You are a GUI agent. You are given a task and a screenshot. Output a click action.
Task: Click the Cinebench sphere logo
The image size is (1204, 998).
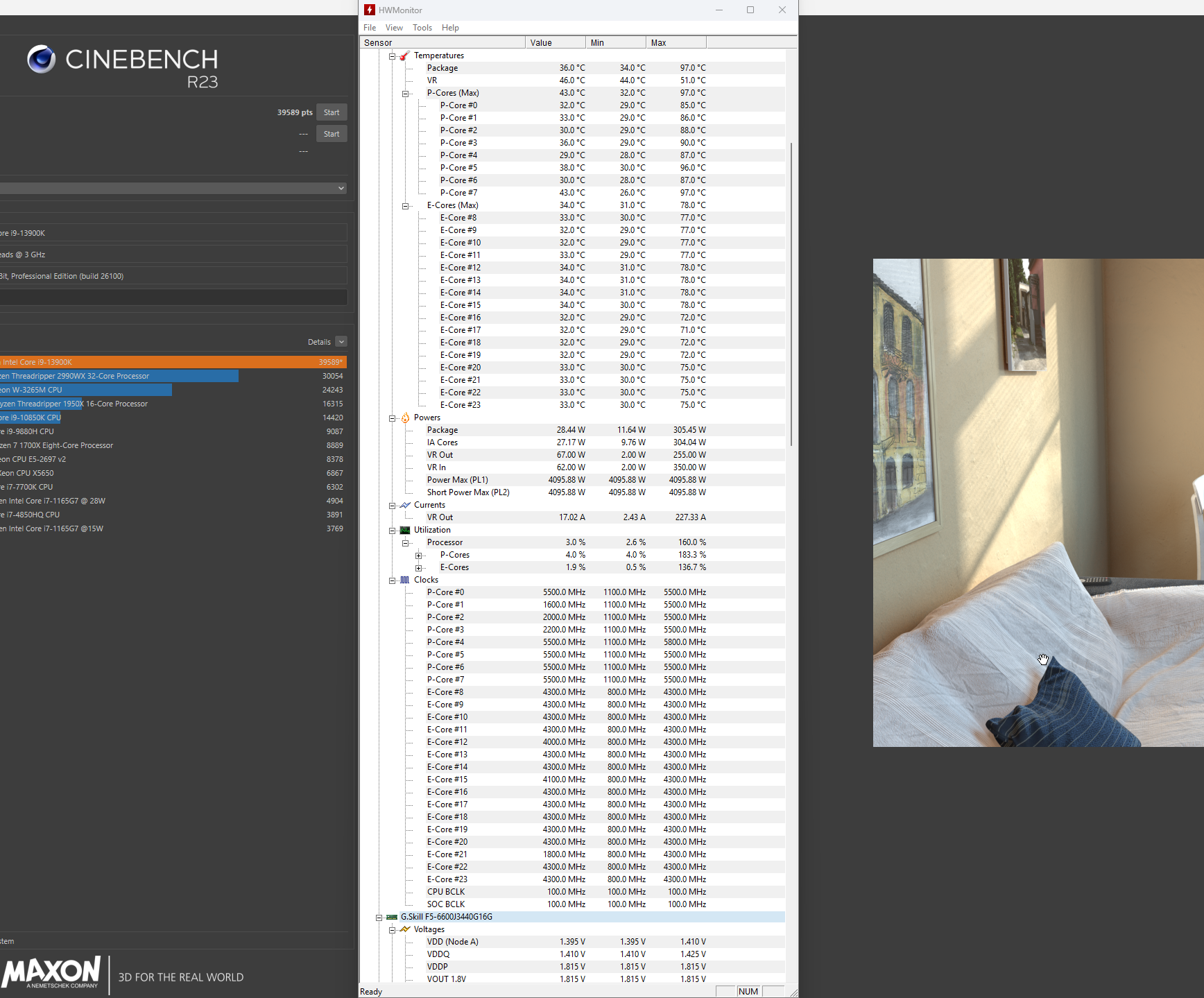pos(41,59)
